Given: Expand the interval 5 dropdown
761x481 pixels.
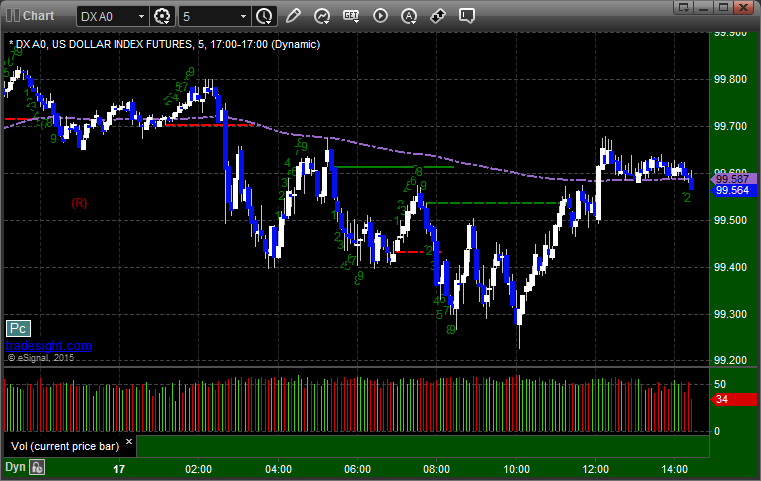Looking at the screenshot, I should [244, 17].
